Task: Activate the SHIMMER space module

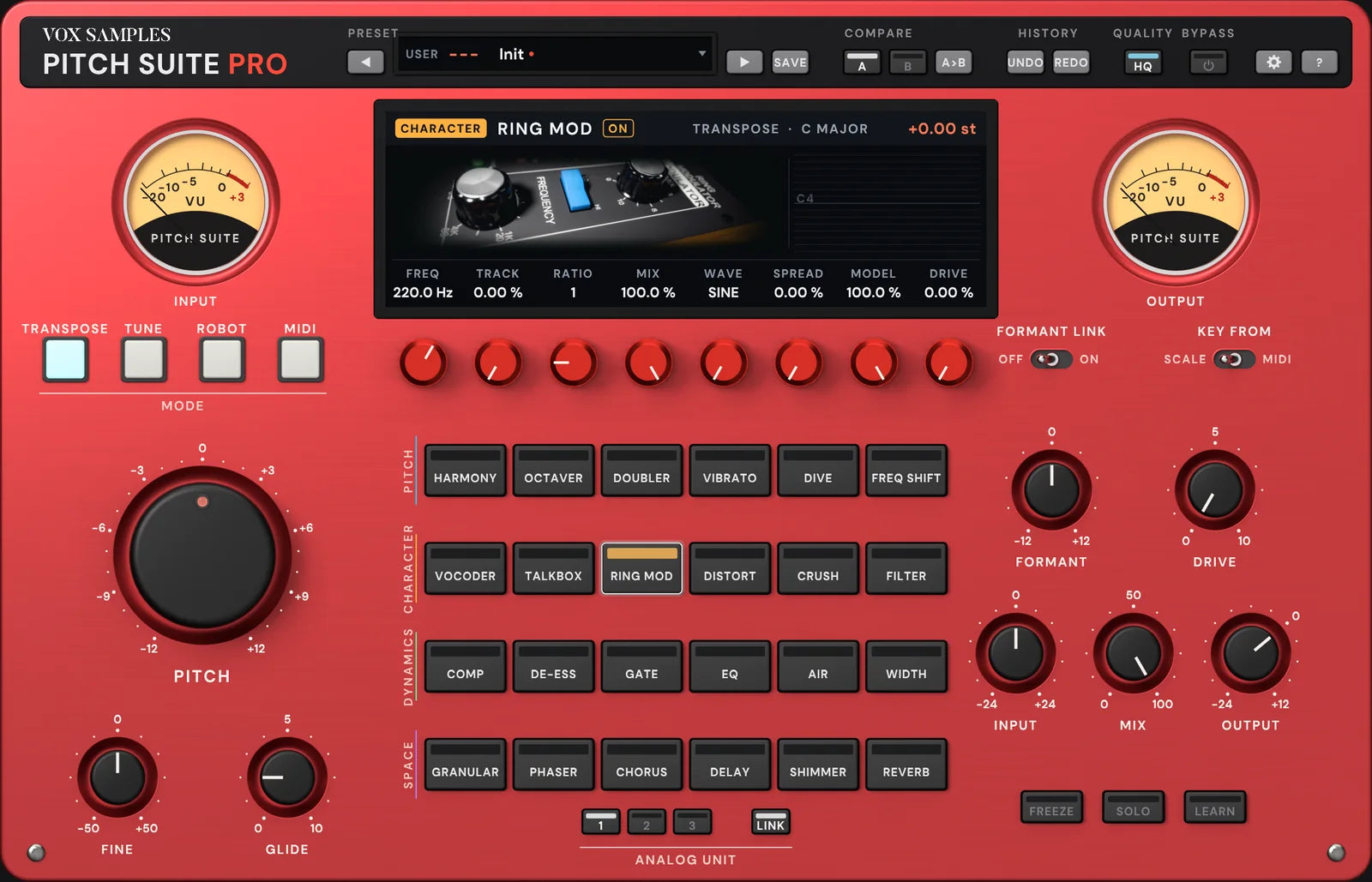Action: point(818,764)
